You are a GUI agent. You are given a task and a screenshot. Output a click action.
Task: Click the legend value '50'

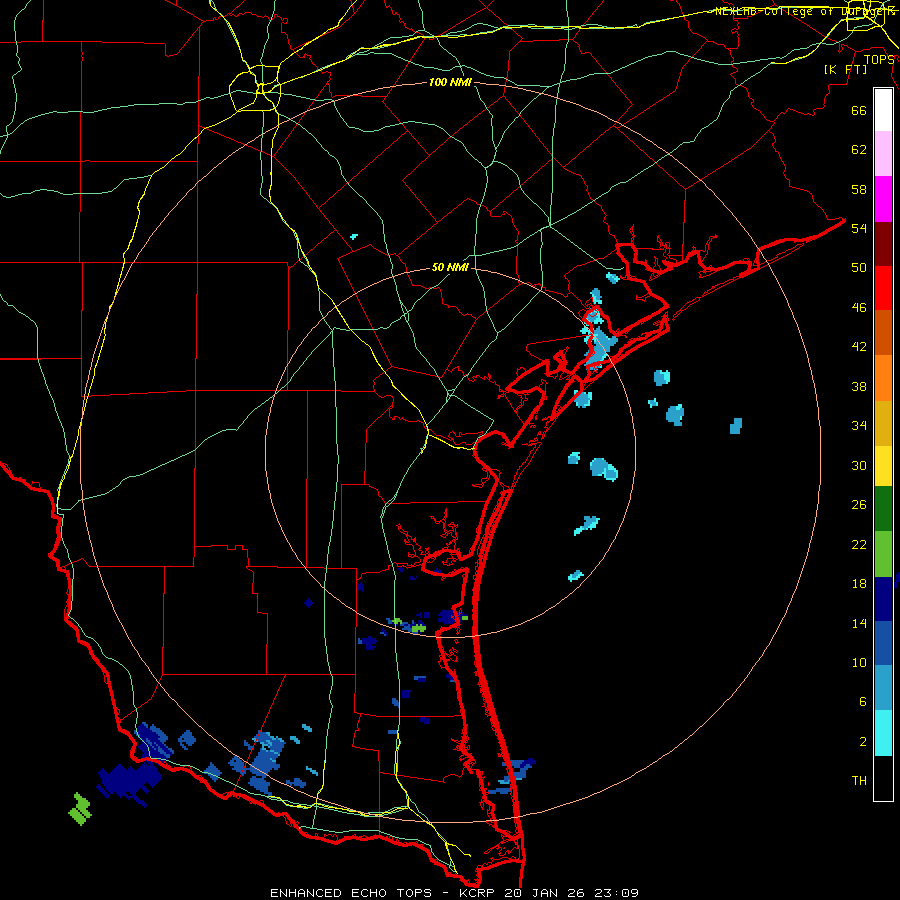tap(859, 268)
